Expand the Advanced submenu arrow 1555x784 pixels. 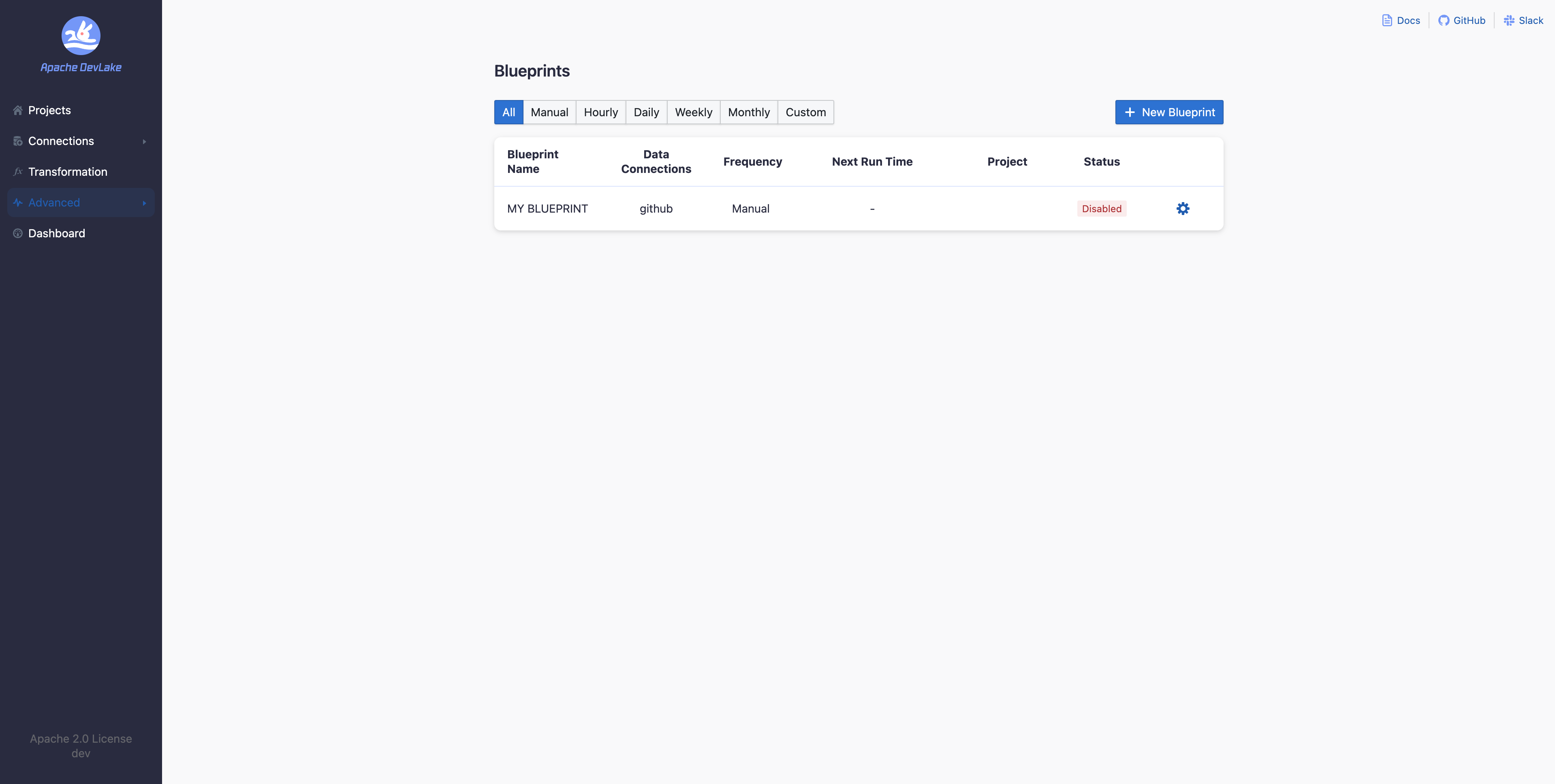[x=144, y=203]
